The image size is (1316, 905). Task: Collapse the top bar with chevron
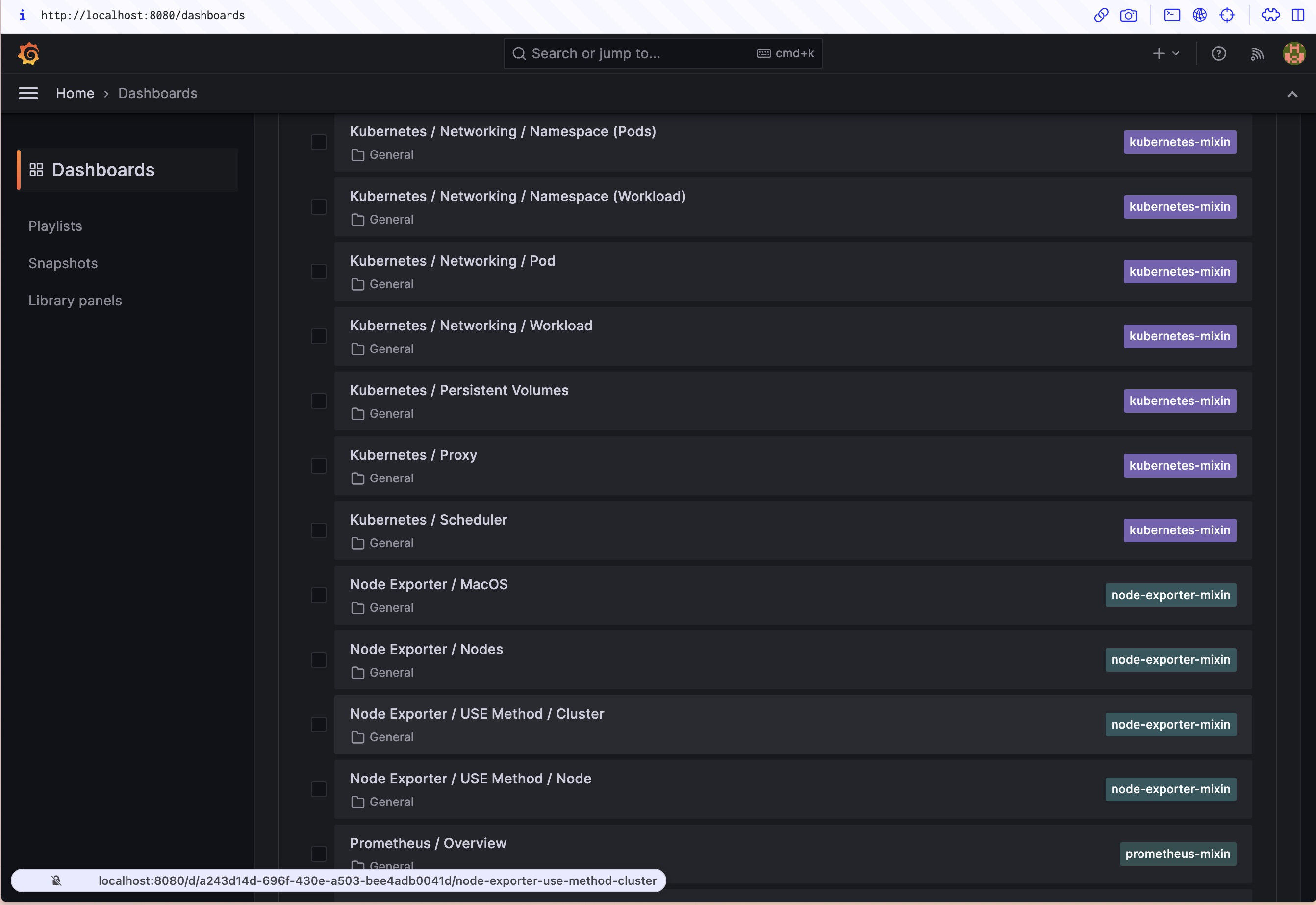click(1291, 94)
